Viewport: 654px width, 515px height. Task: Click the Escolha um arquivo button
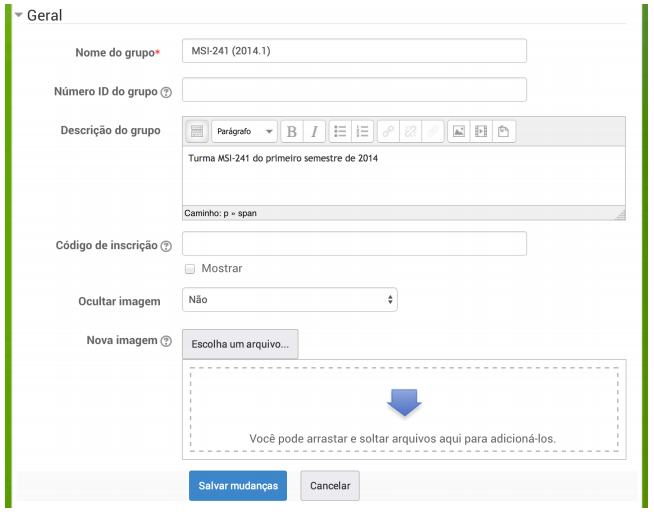coord(240,344)
